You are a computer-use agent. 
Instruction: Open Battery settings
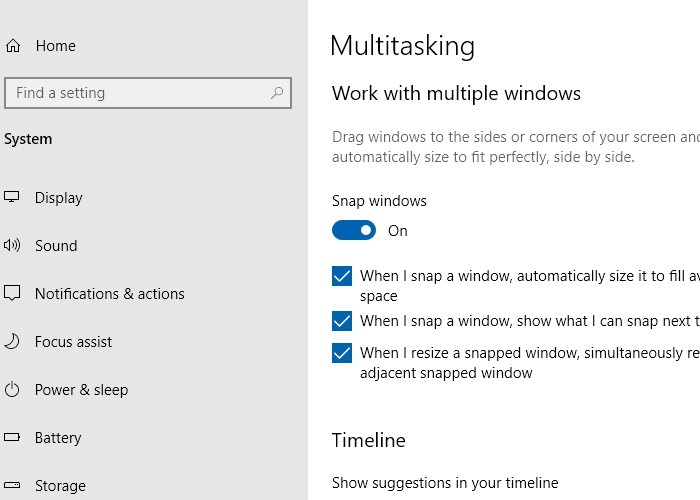click(58, 438)
